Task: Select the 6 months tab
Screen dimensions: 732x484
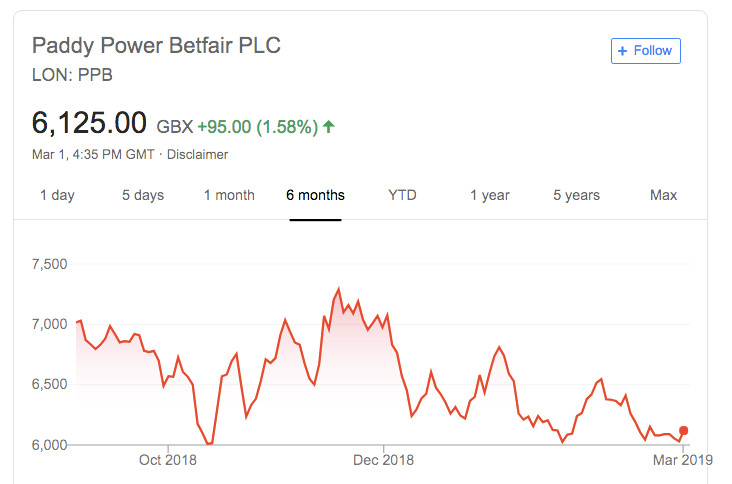Action: pyautogui.click(x=315, y=195)
